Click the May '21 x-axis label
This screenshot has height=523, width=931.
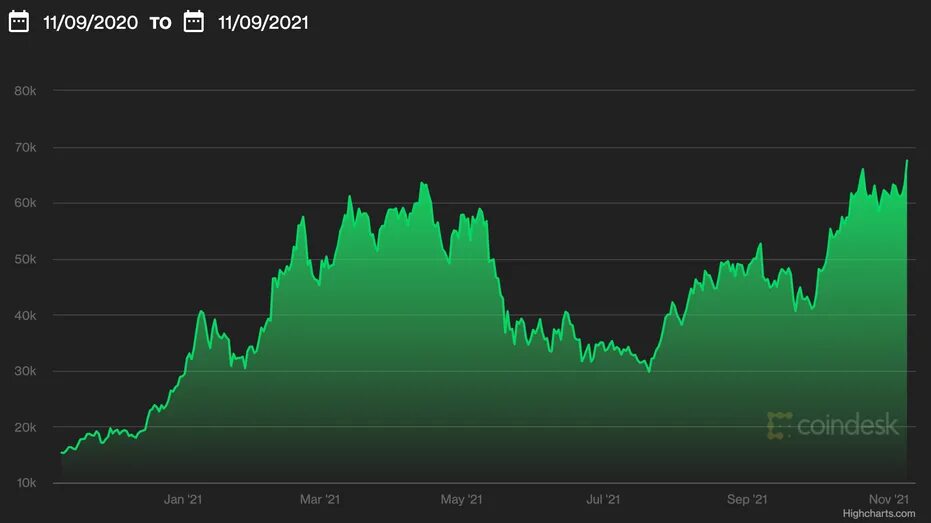point(461,499)
